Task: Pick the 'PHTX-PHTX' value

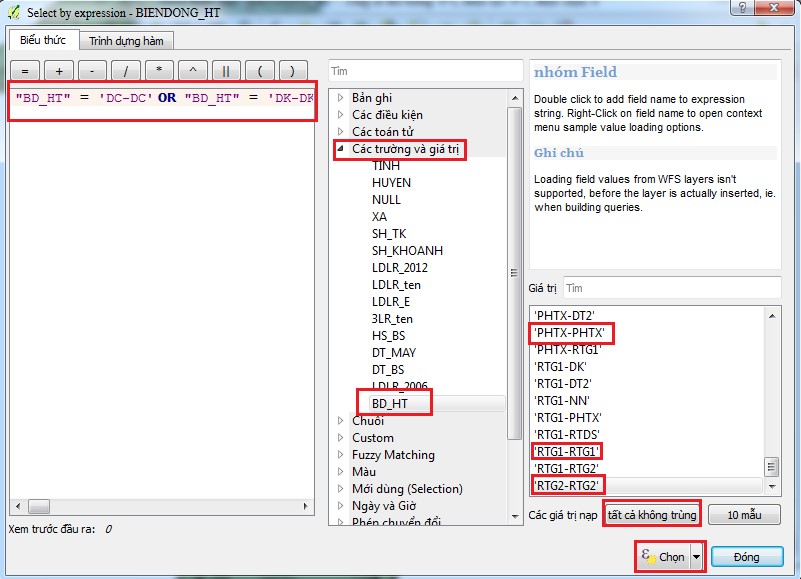Action: pyautogui.click(x=569, y=333)
